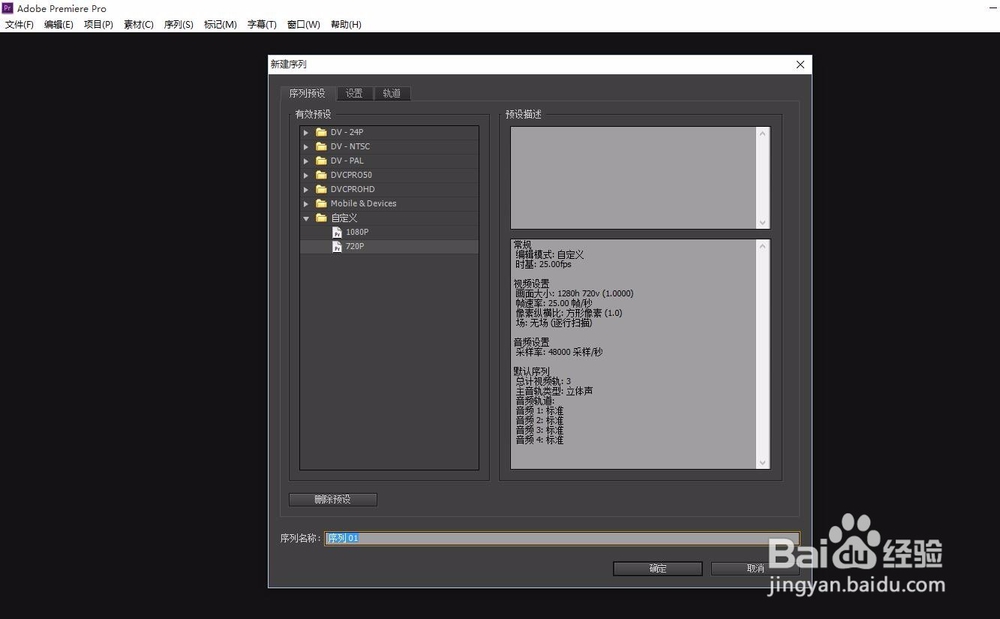The image size is (1000, 619).
Task: Switch to the 轨道 tab
Action: (x=392, y=93)
